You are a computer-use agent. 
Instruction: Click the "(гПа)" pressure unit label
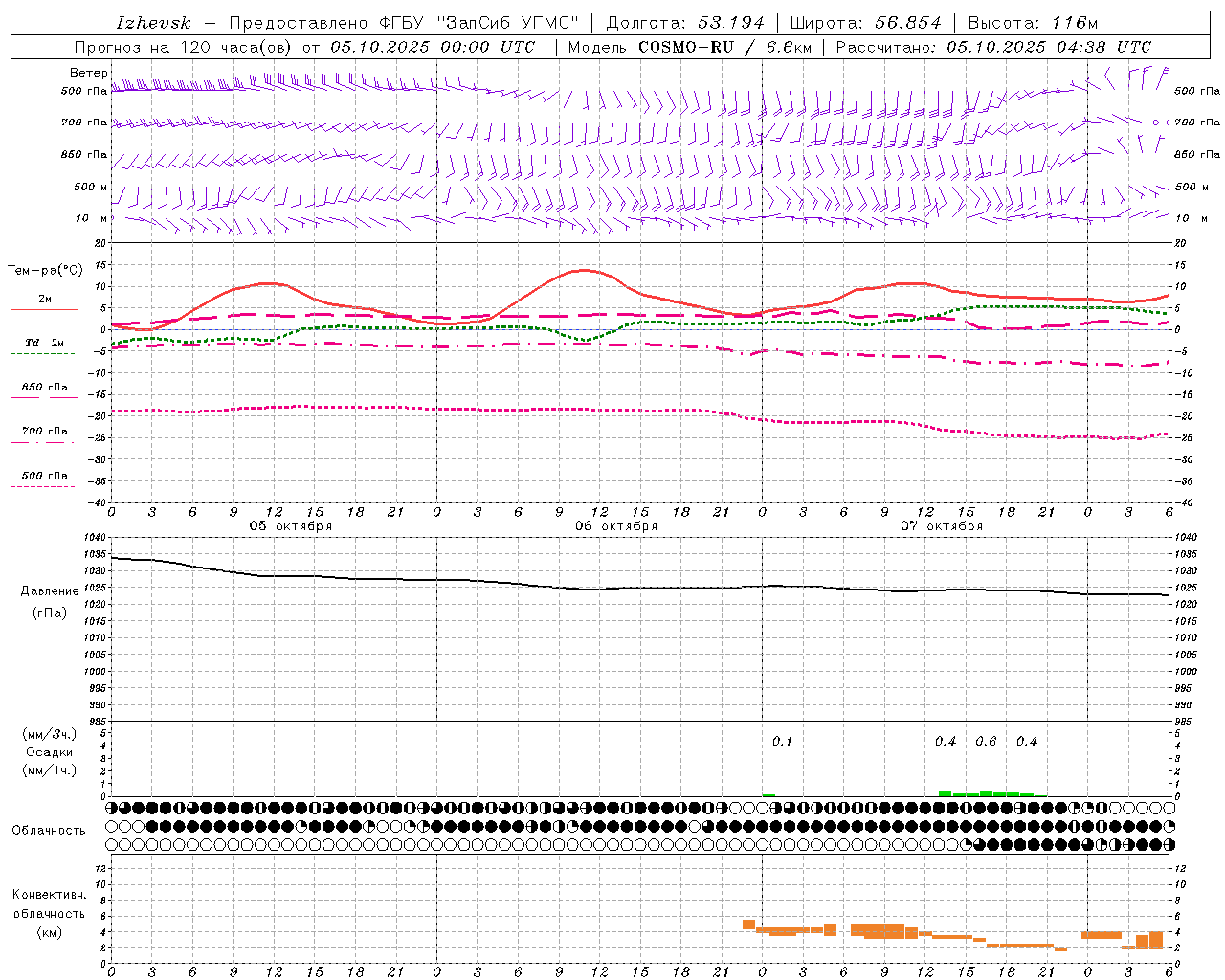pos(50,613)
